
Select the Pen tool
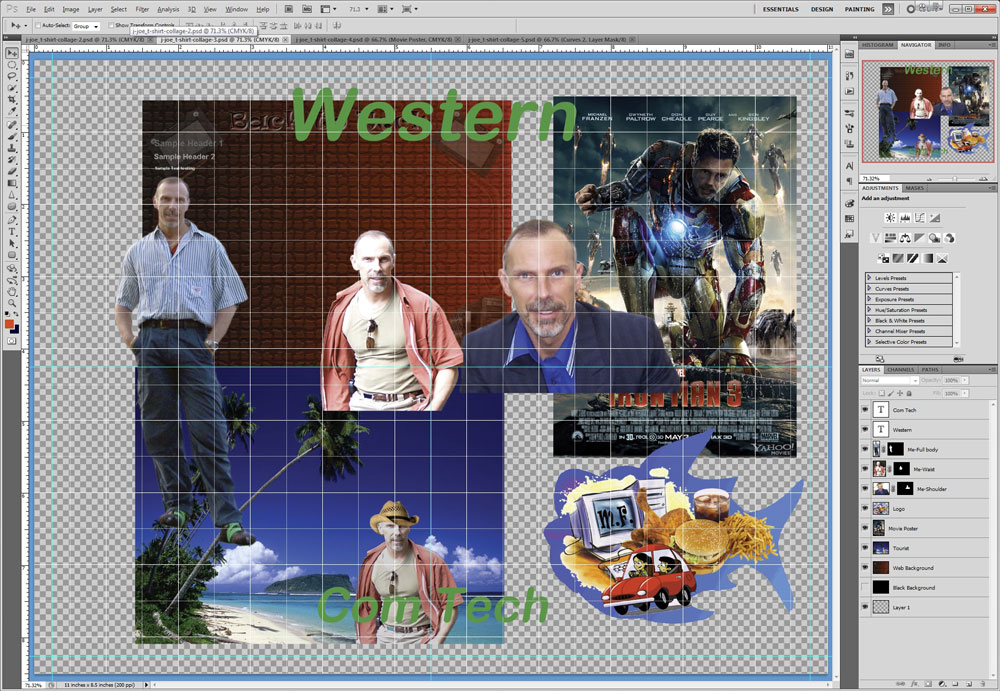(x=11, y=218)
